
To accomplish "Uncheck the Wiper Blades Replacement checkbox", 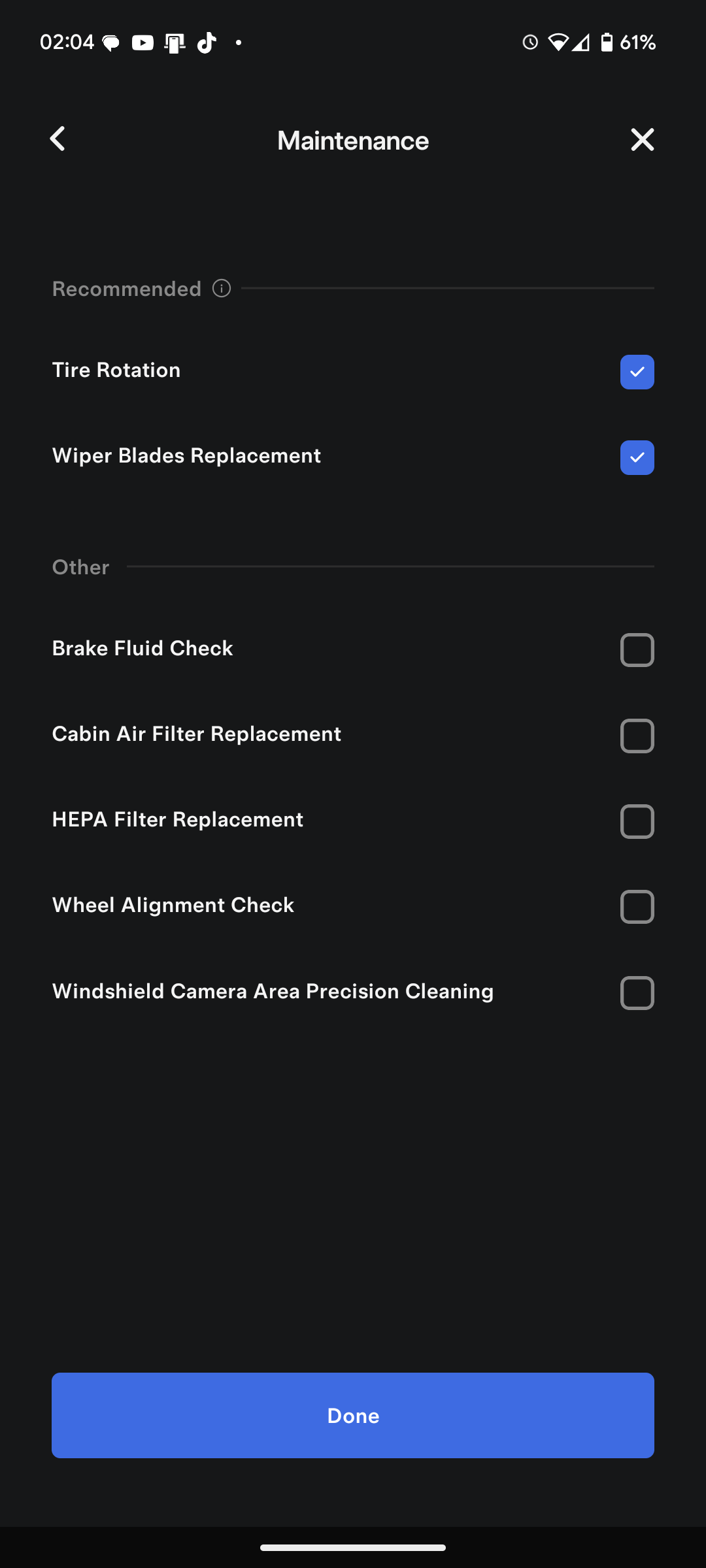I will (637, 457).
